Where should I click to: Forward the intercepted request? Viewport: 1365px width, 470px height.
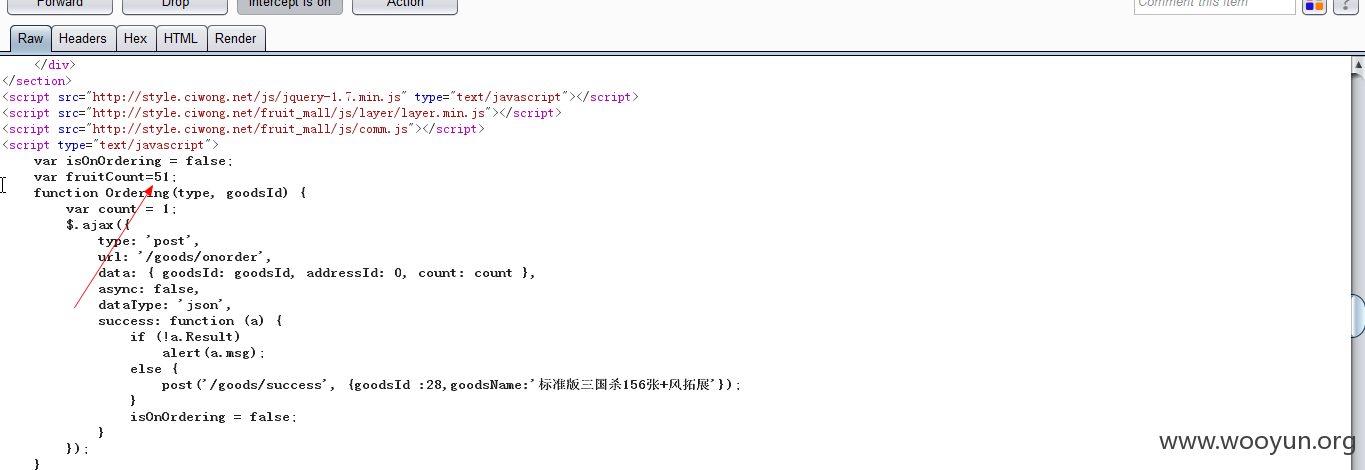[59, 5]
